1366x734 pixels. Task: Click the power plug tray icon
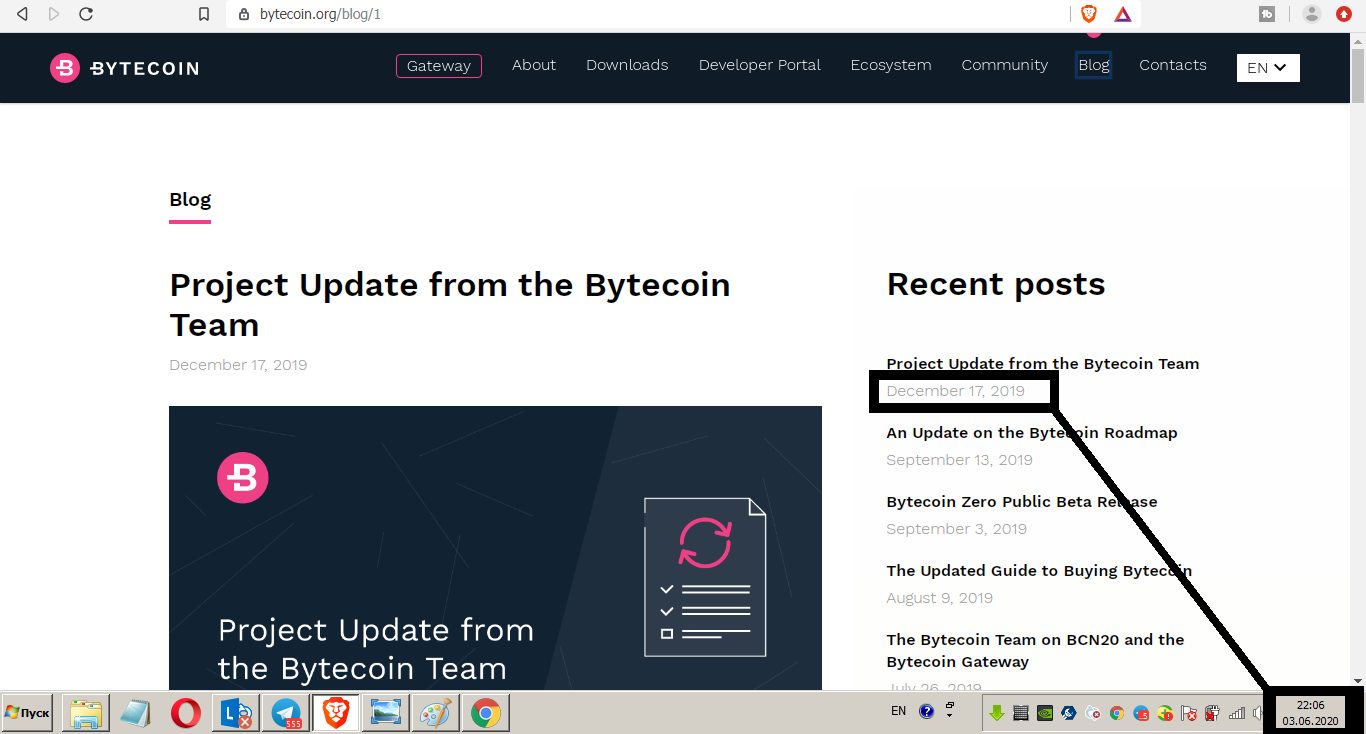(1212, 713)
